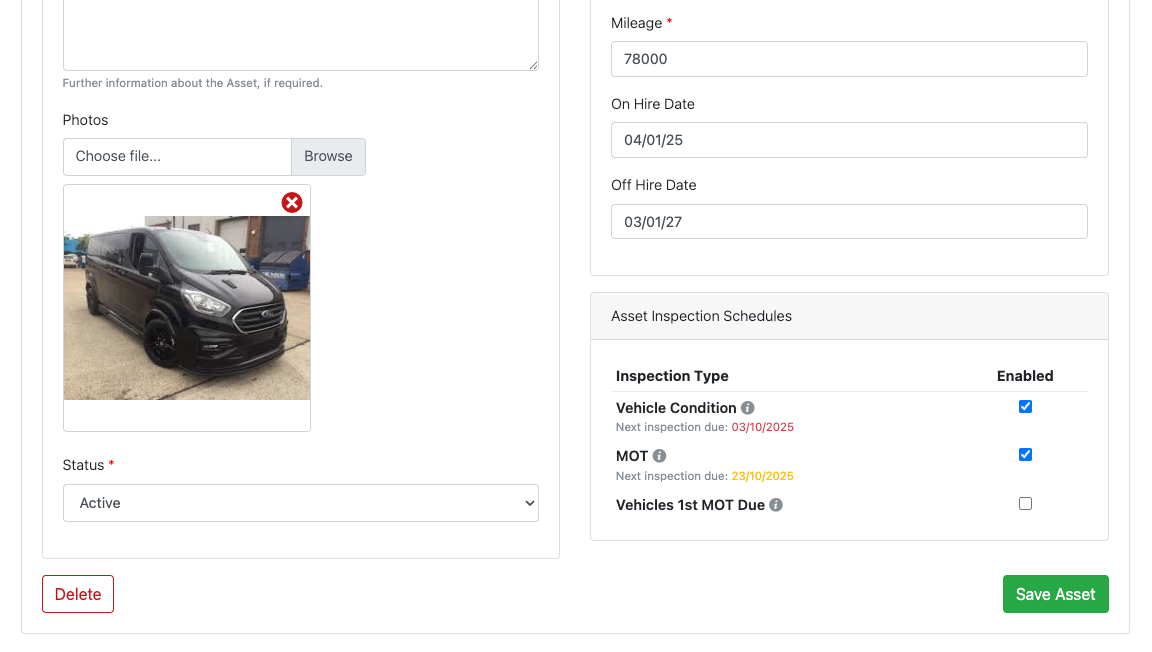Click the On Hire Date field
The height and width of the screenshot is (652, 1152).
849,140
